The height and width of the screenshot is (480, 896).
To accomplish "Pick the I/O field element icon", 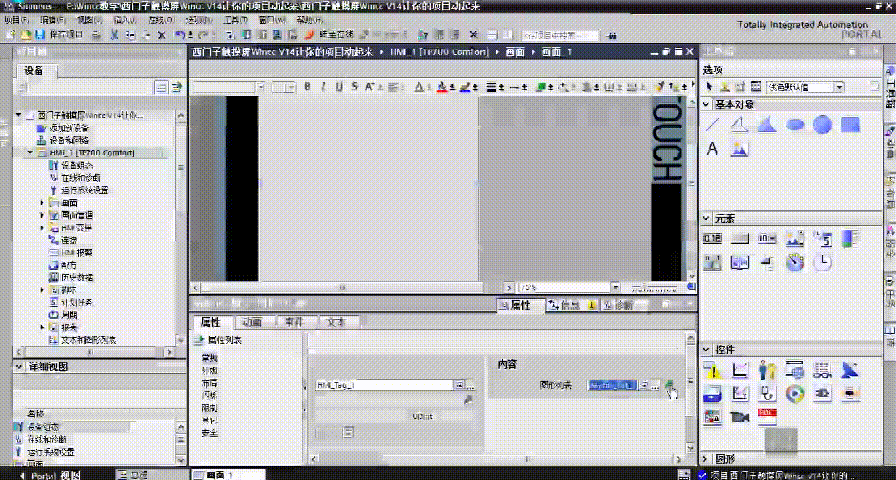I will point(712,238).
